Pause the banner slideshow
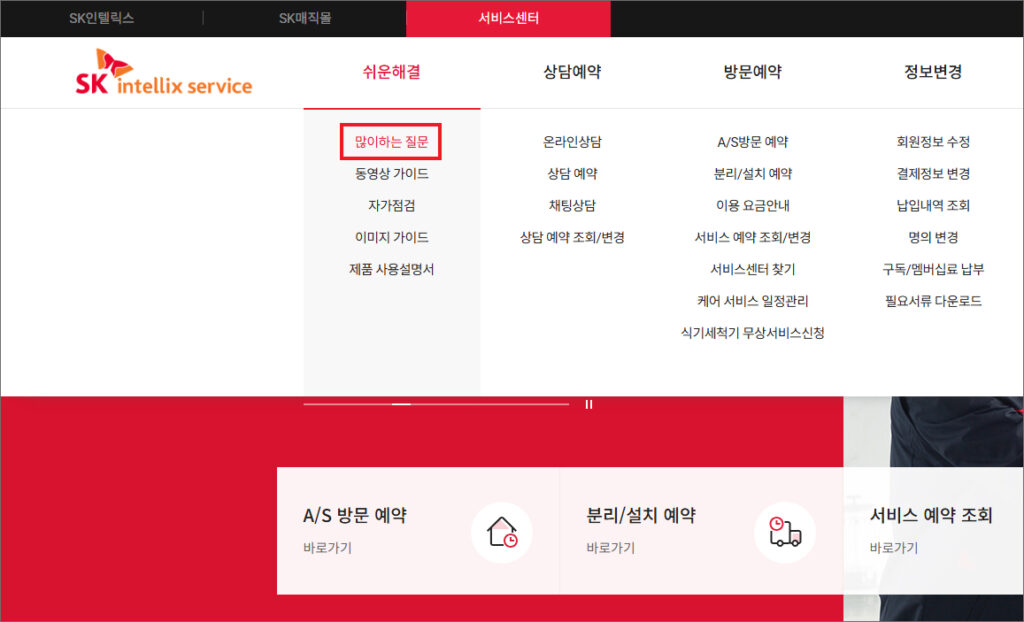The height and width of the screenshot is (622, 1024). (589, 404)
